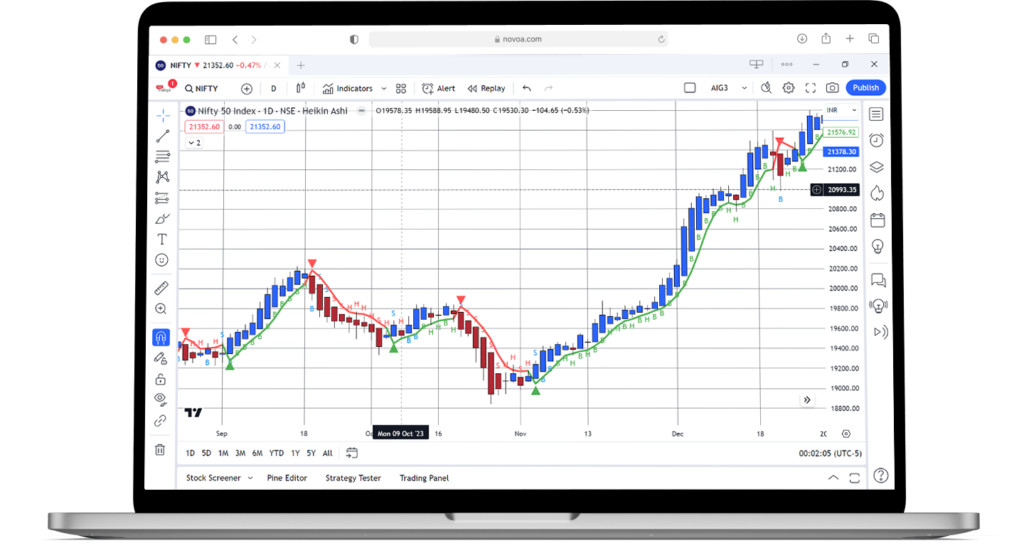Open the D interval selector
This screenshot has height=548, width=1024.
coord(274,88)
